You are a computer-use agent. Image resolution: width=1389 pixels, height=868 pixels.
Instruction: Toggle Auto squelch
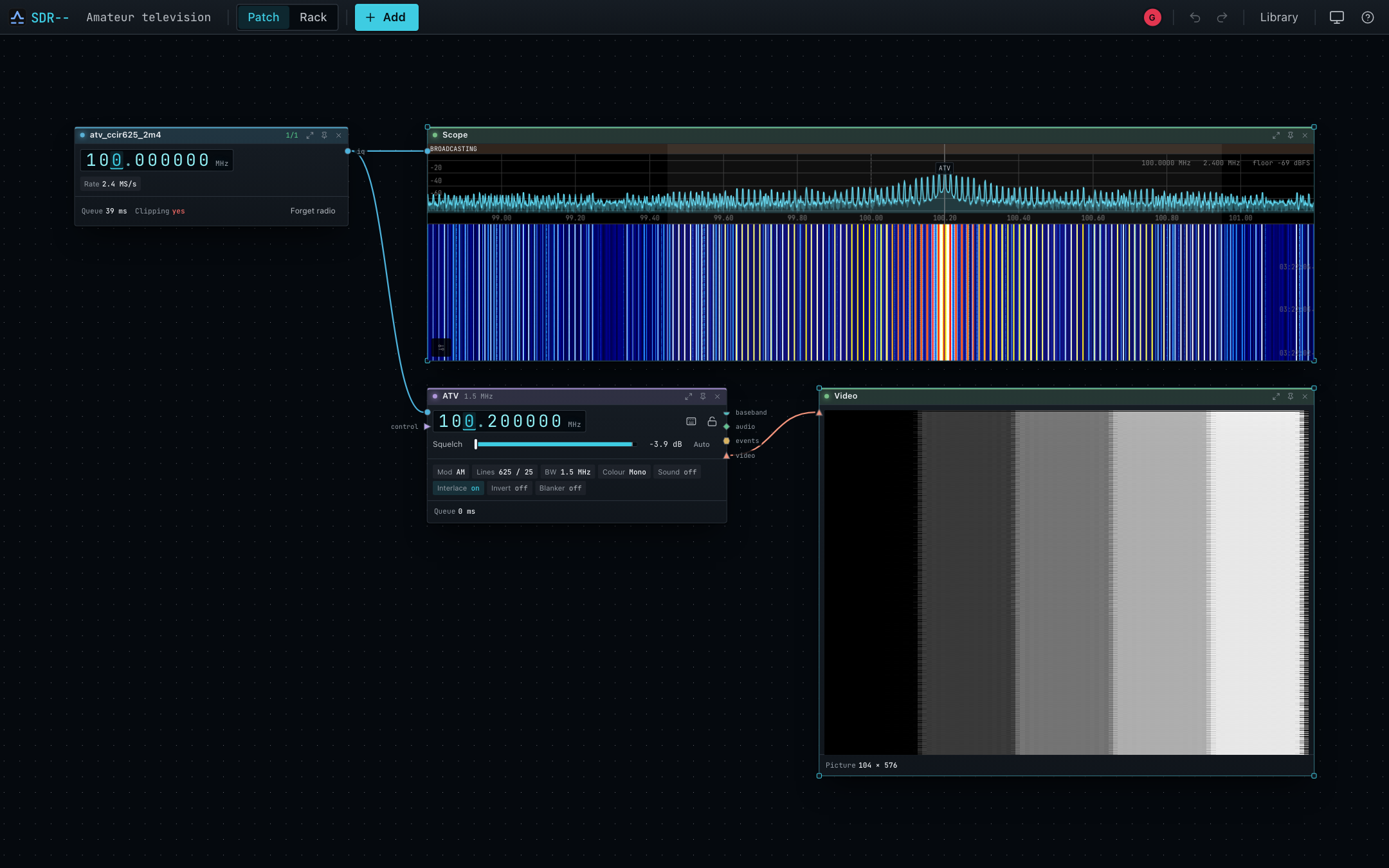coord(702,445)
